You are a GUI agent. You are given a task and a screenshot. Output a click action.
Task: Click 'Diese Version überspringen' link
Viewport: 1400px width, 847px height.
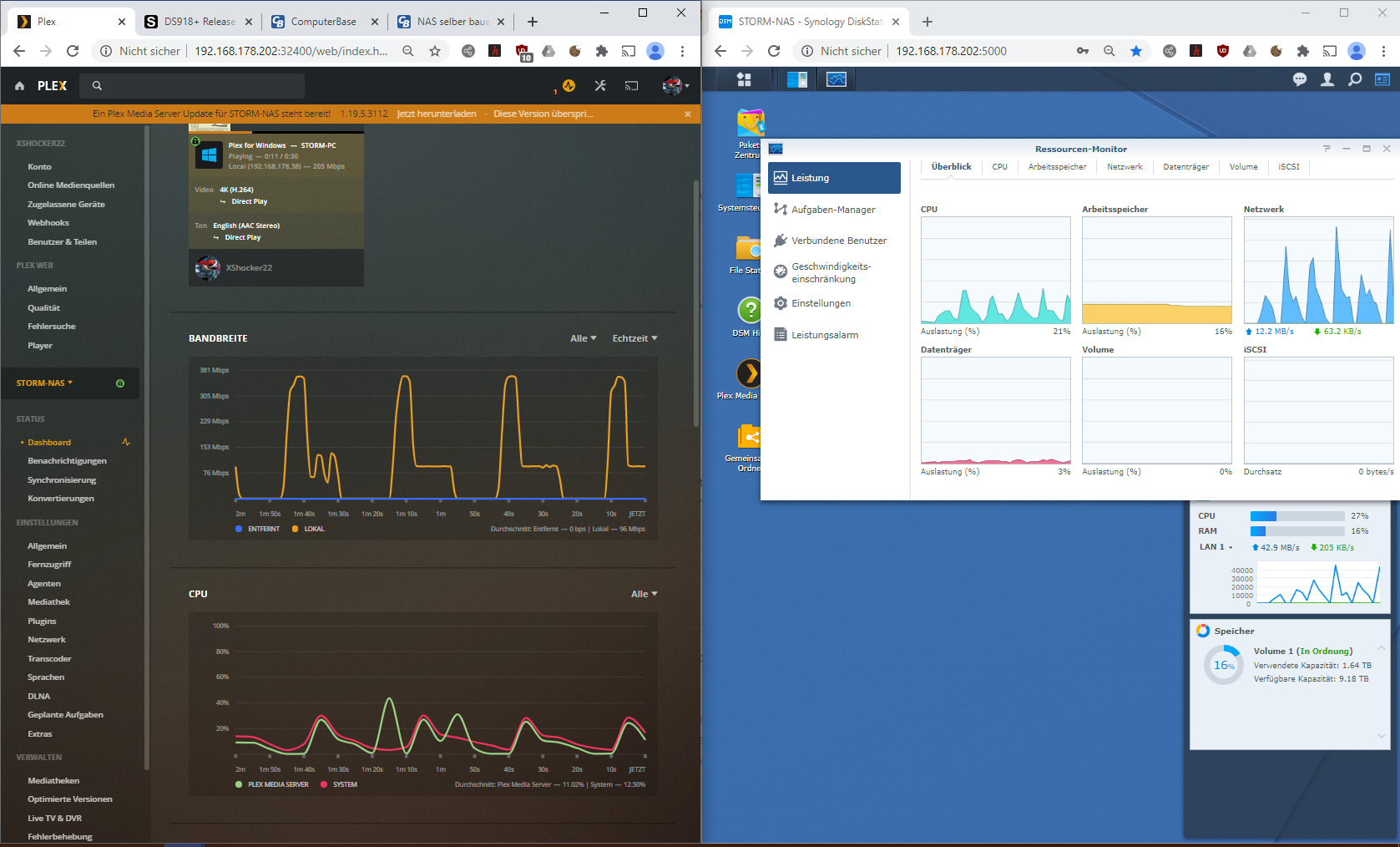pos(543,114)
